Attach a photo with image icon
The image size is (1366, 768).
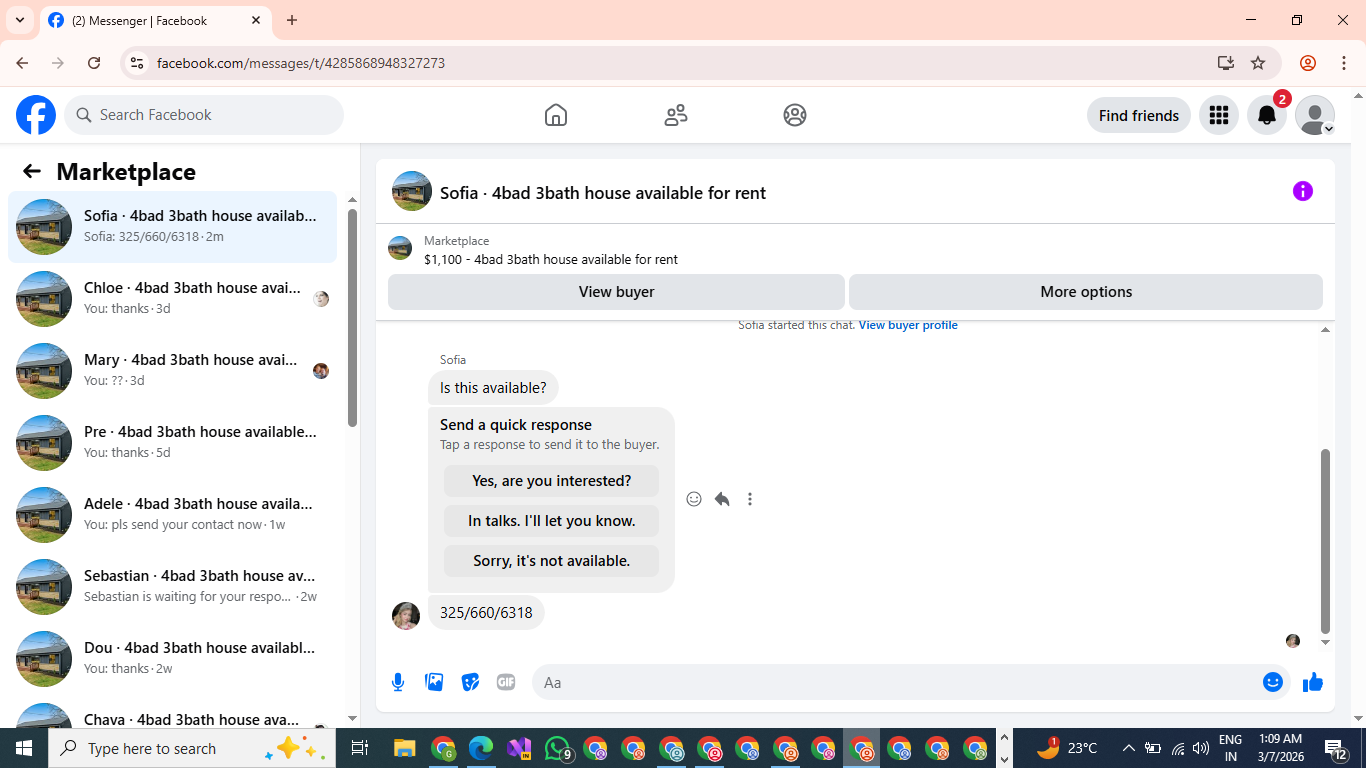(434, 682)
